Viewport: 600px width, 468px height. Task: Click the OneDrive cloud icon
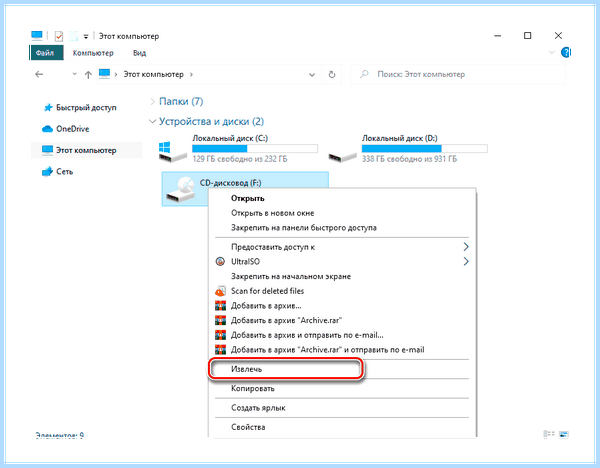(x=47, y=129)
